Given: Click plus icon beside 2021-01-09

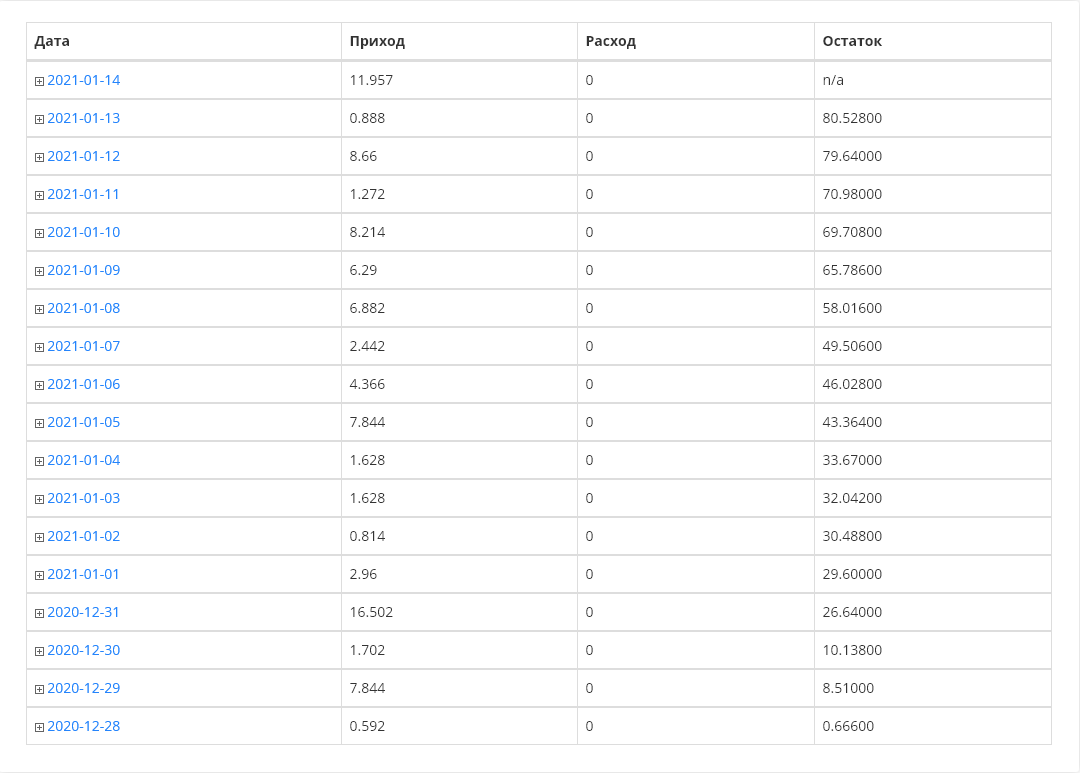Looking at the screenshot, I should [x=39, y=271].
